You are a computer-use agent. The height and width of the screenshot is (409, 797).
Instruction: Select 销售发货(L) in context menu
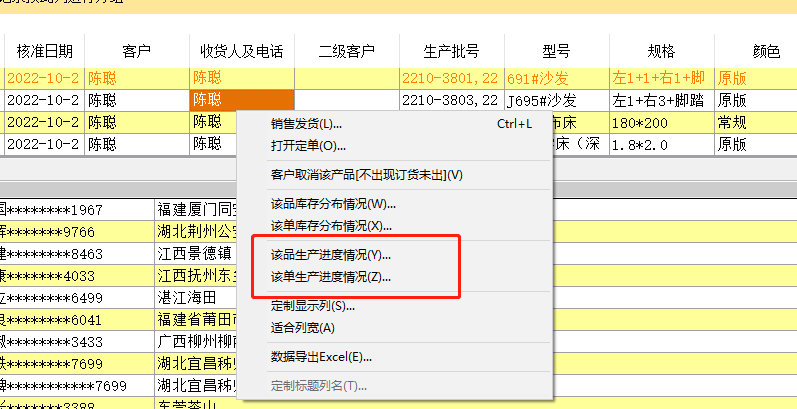306,125
